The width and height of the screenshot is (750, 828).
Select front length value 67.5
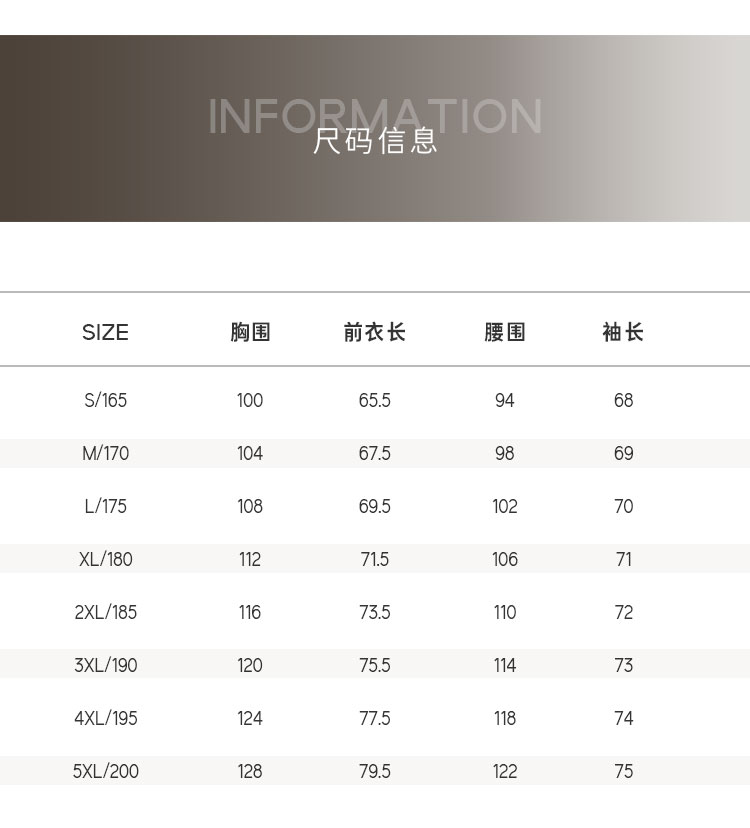(374, 454)
